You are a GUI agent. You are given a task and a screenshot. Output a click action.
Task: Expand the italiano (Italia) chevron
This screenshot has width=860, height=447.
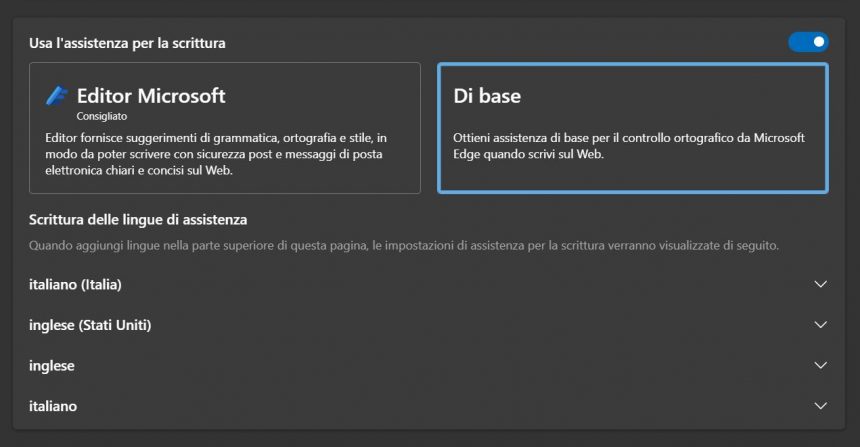coord(821,284)
